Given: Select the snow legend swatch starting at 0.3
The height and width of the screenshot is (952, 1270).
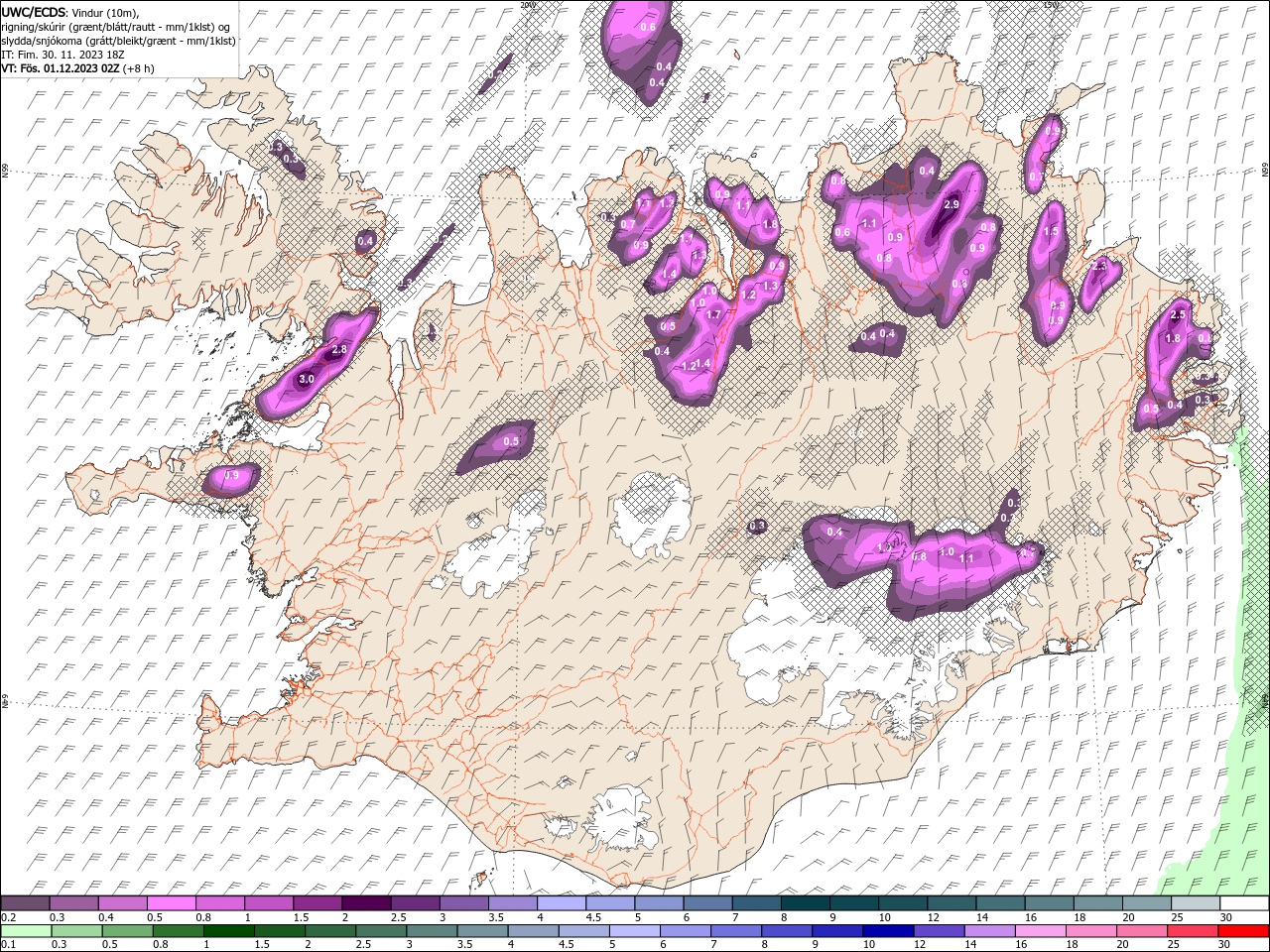Looking at the screenshot, I should [x=75, y=903].
